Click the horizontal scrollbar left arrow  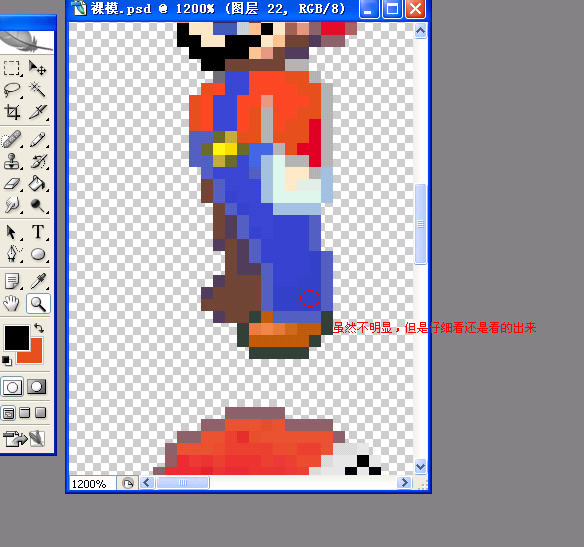[146, 483]
